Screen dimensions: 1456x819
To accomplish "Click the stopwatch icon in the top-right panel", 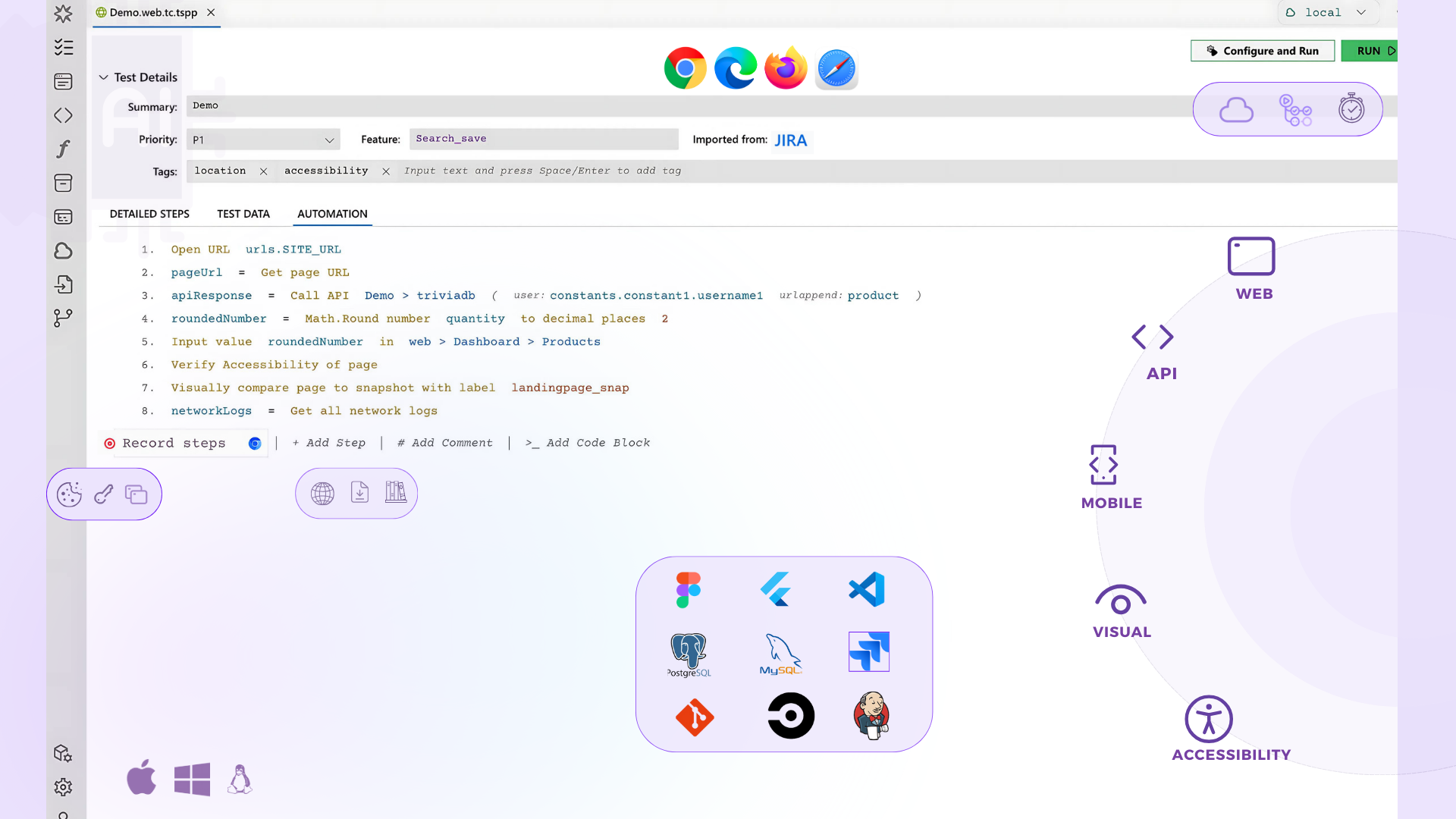I will (x=1351, y=108).
